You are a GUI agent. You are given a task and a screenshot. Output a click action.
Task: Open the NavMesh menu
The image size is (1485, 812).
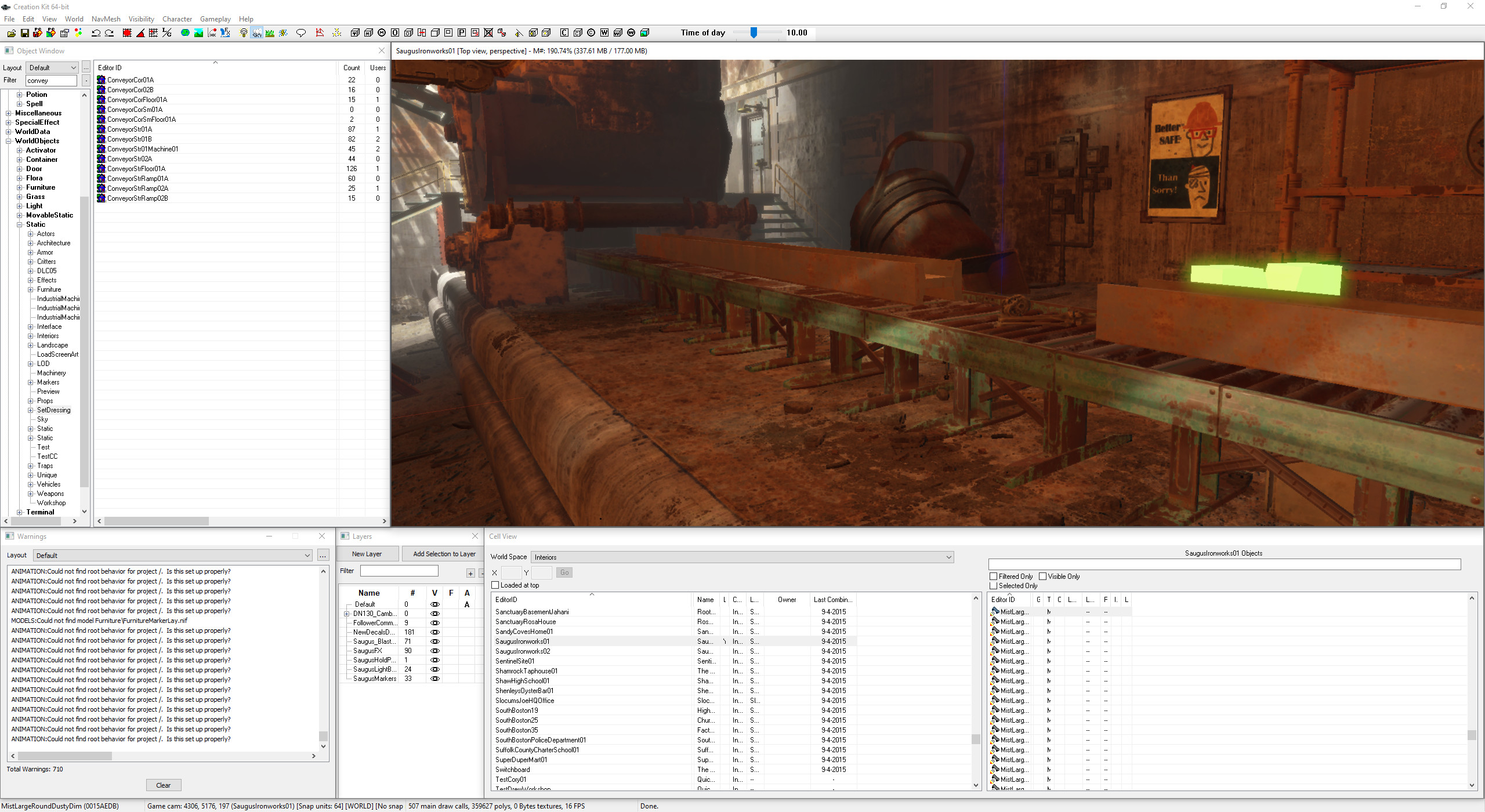click(106, 19)
